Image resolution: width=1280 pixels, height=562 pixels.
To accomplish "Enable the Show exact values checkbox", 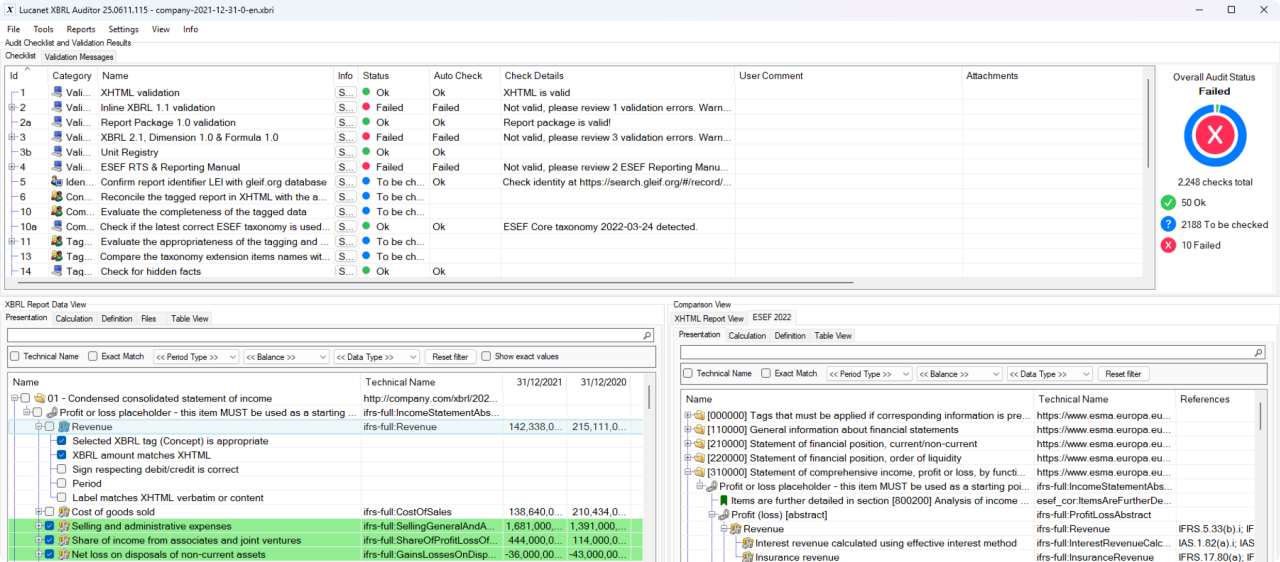I will tap(486, 356).
